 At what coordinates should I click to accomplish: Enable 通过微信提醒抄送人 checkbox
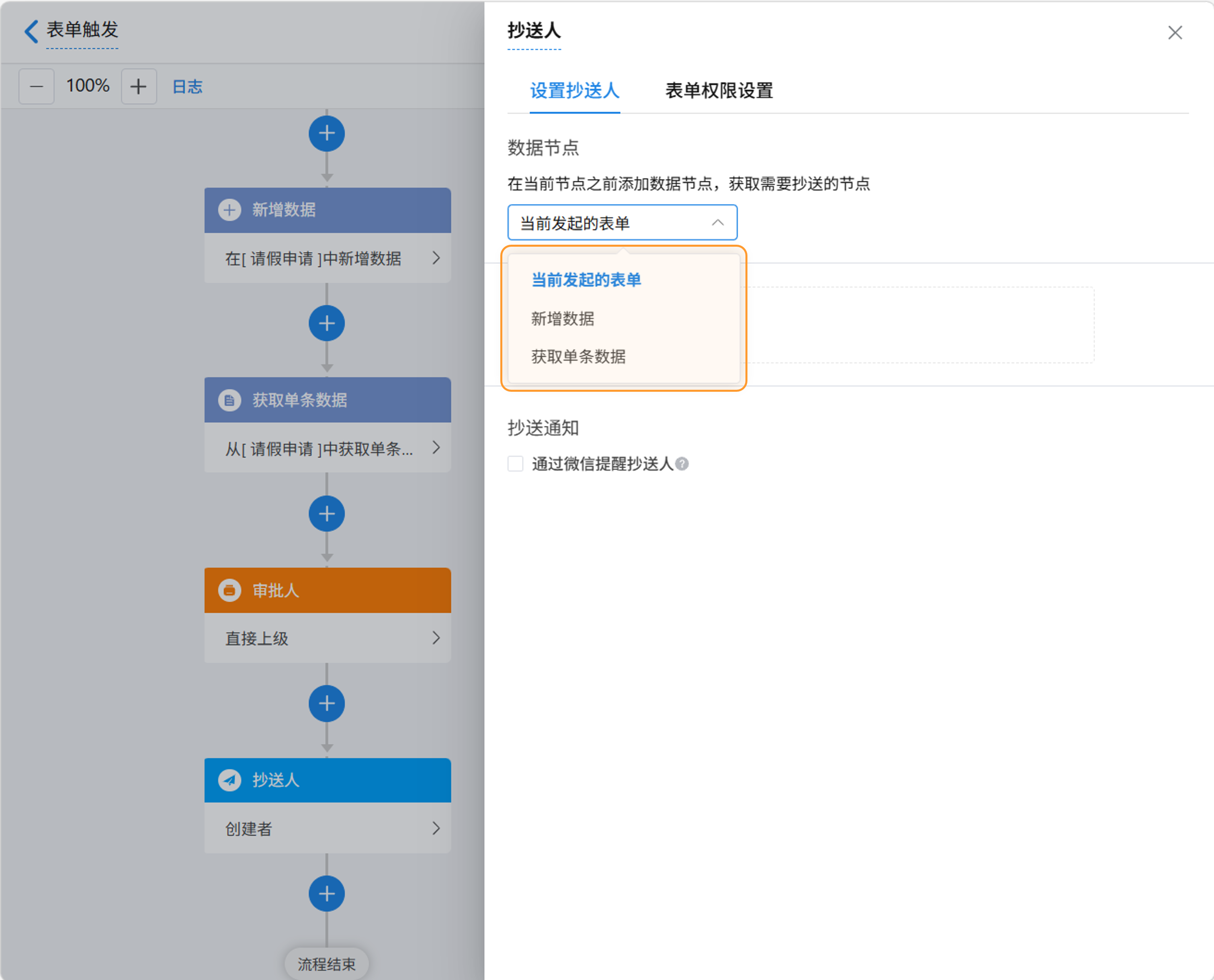point(515,464)
